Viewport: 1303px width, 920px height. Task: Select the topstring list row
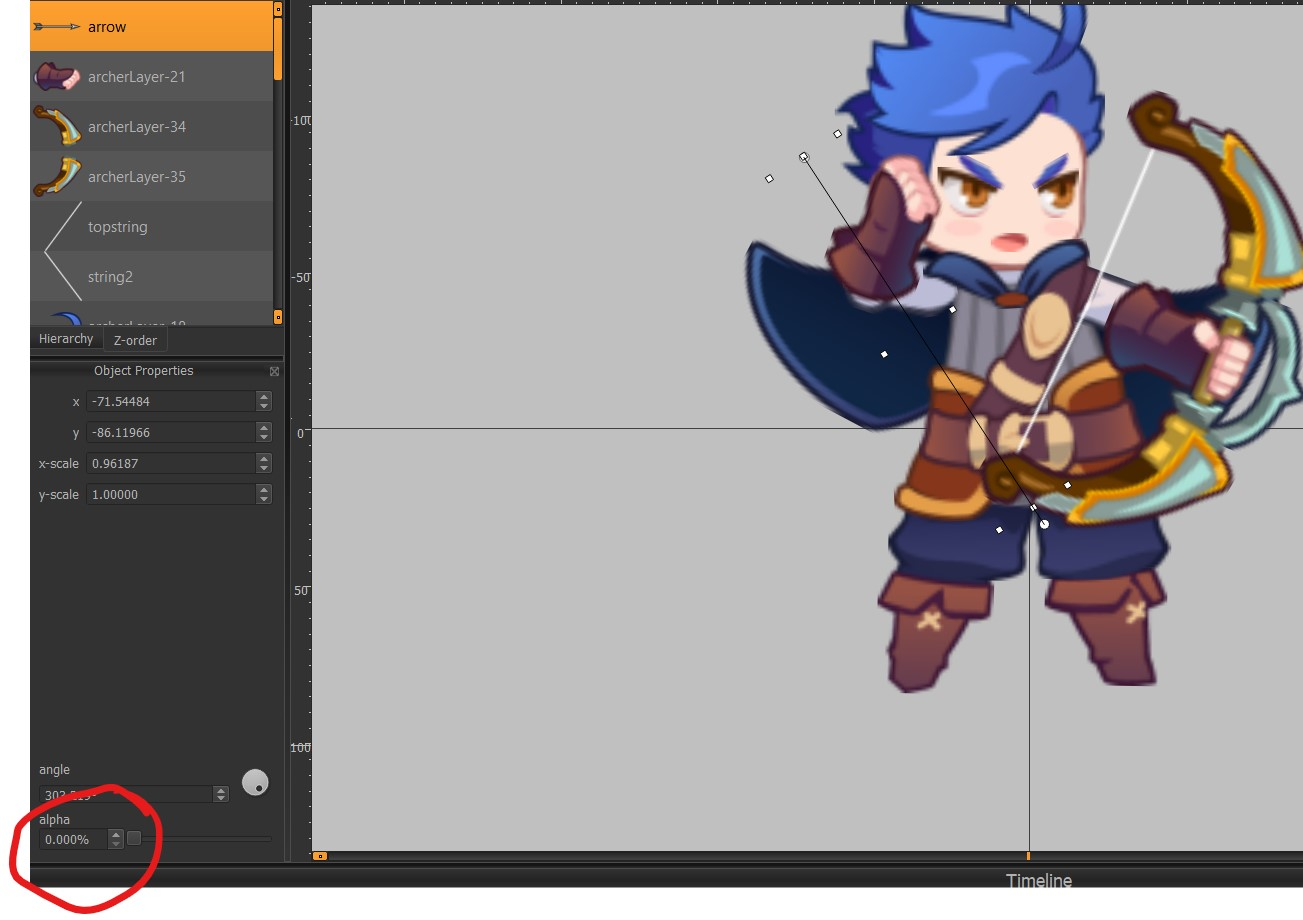click(x=151, y=226)
